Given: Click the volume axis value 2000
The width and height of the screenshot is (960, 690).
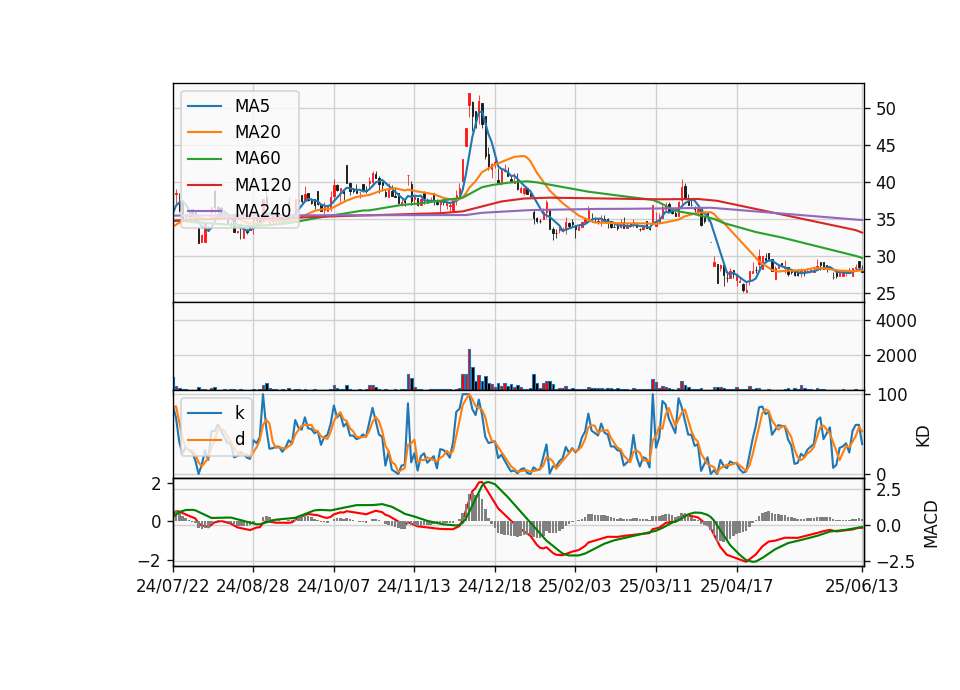Looking at the screenshot, I should (896, 356).
